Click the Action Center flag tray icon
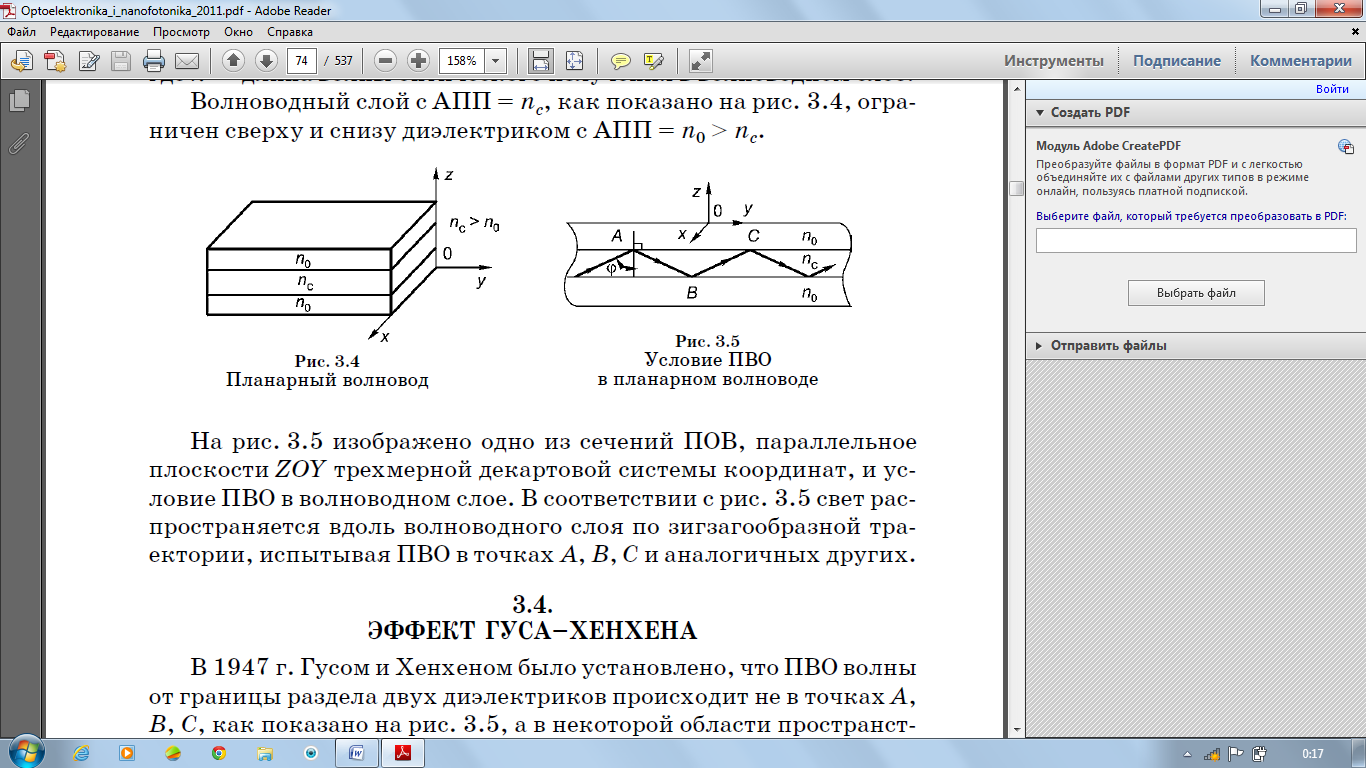Image resolution: width=1366 pixels, height=768 pixels. [x=1235, y=754]
